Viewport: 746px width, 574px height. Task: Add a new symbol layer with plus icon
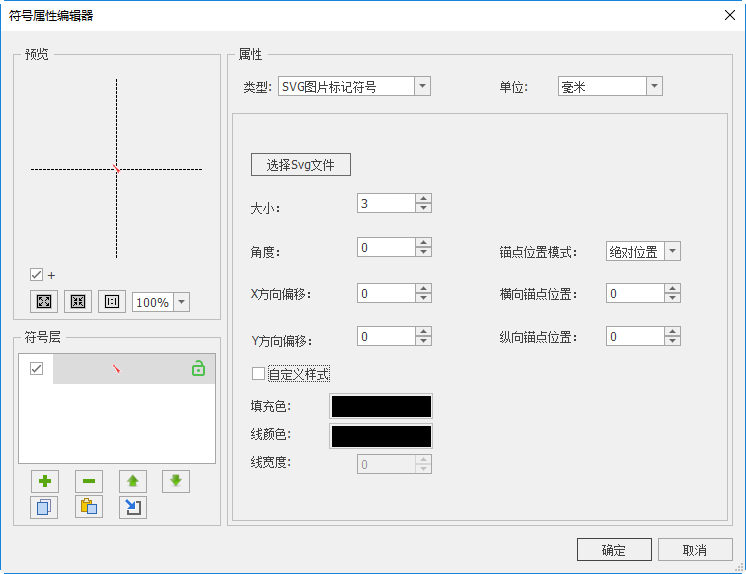44,481
